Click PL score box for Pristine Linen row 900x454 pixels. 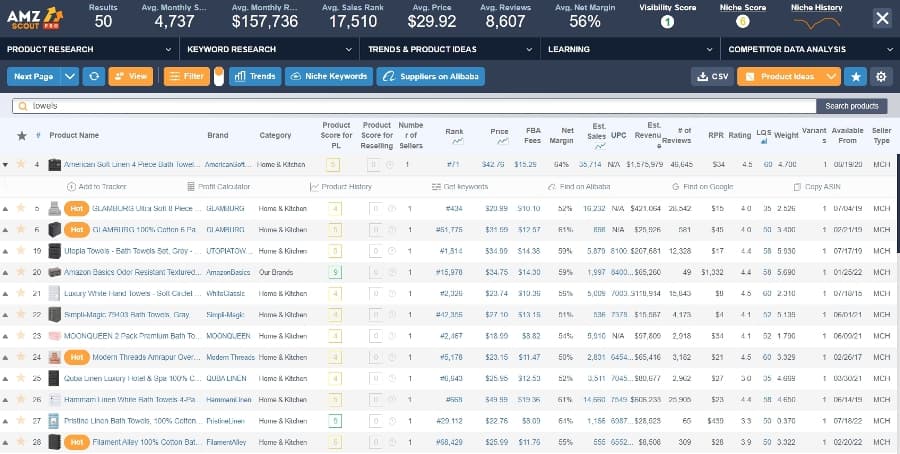(335, 421)
